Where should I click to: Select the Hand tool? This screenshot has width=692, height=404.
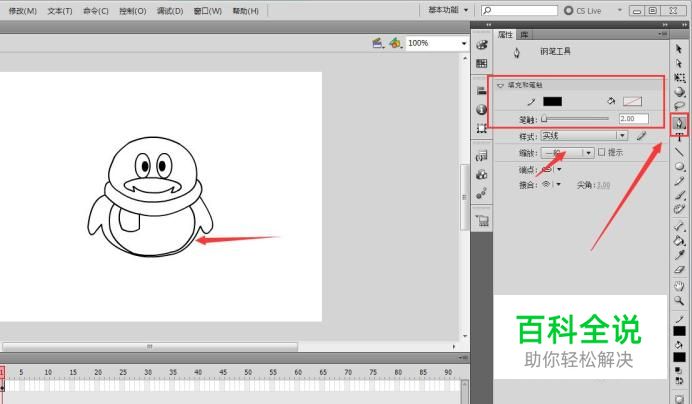point(679,286)
